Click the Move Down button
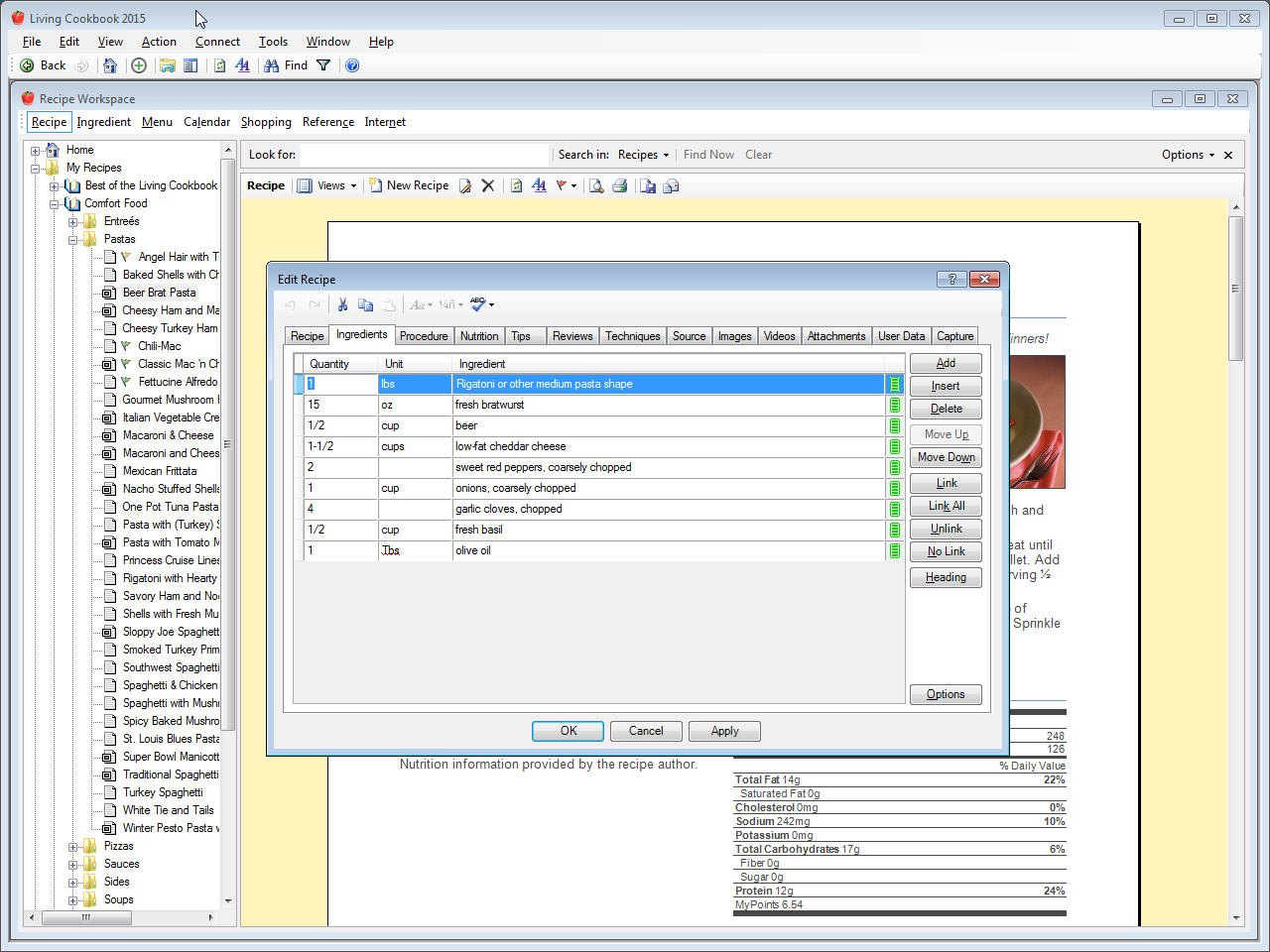 (946, 457)
